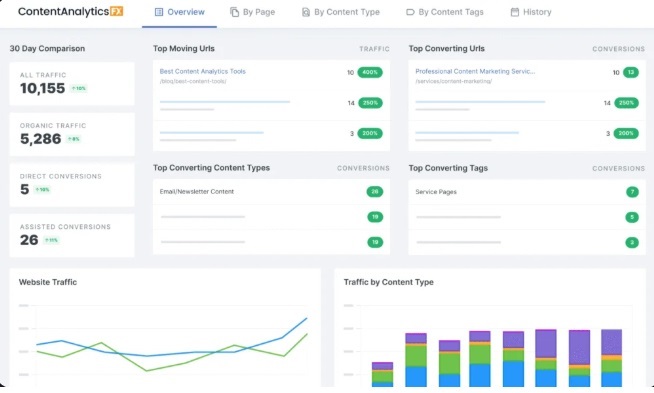Click the By Content Type file icon
654x393 pixels.
coord(306,12)
